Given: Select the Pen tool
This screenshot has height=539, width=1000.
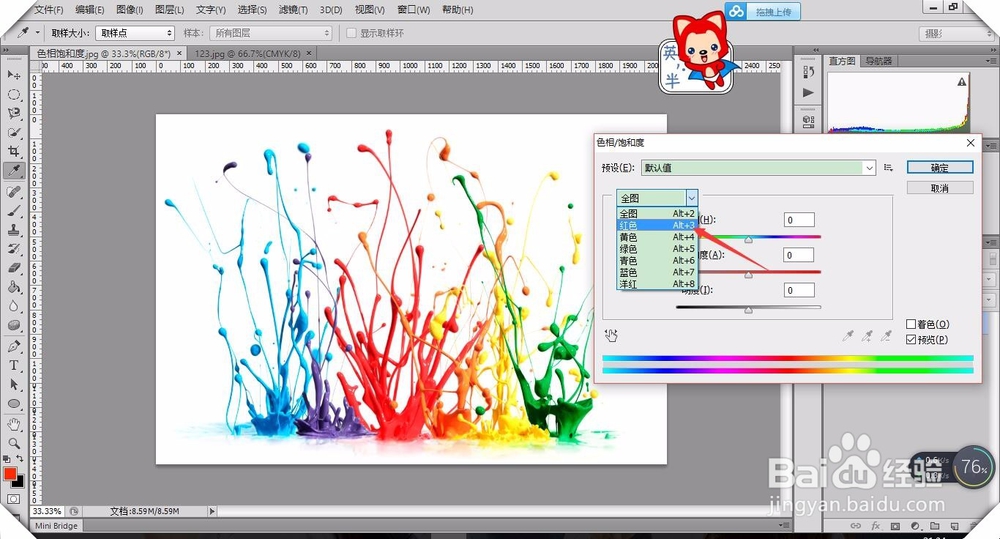Looking at the screenshot, I should (13, 346).
